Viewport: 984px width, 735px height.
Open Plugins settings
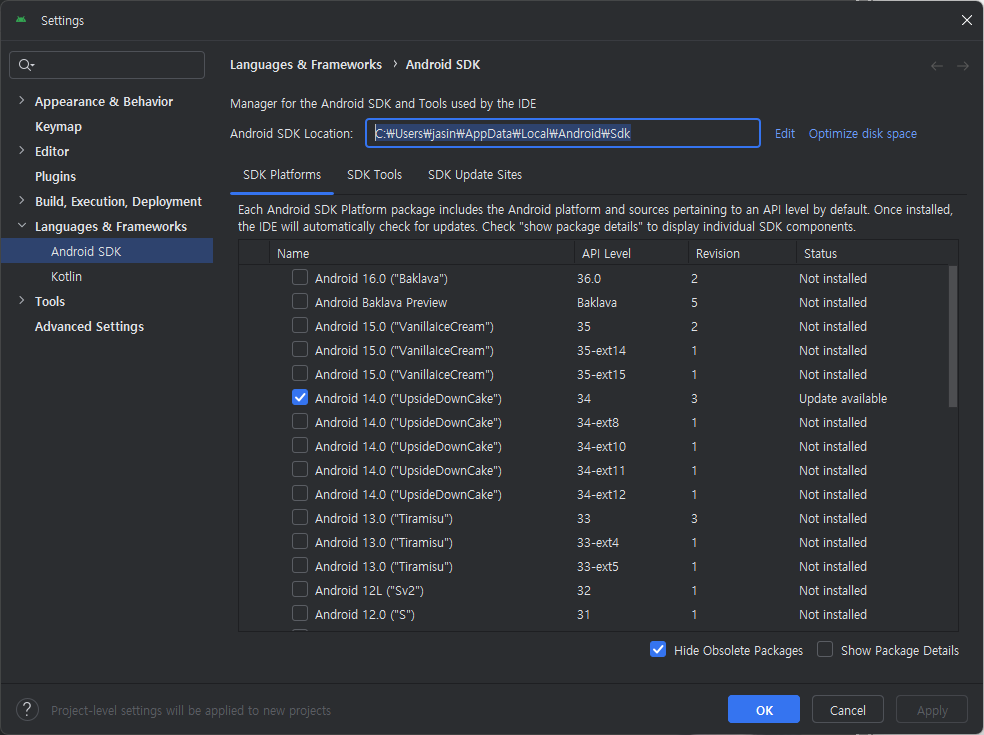point(55,176)
